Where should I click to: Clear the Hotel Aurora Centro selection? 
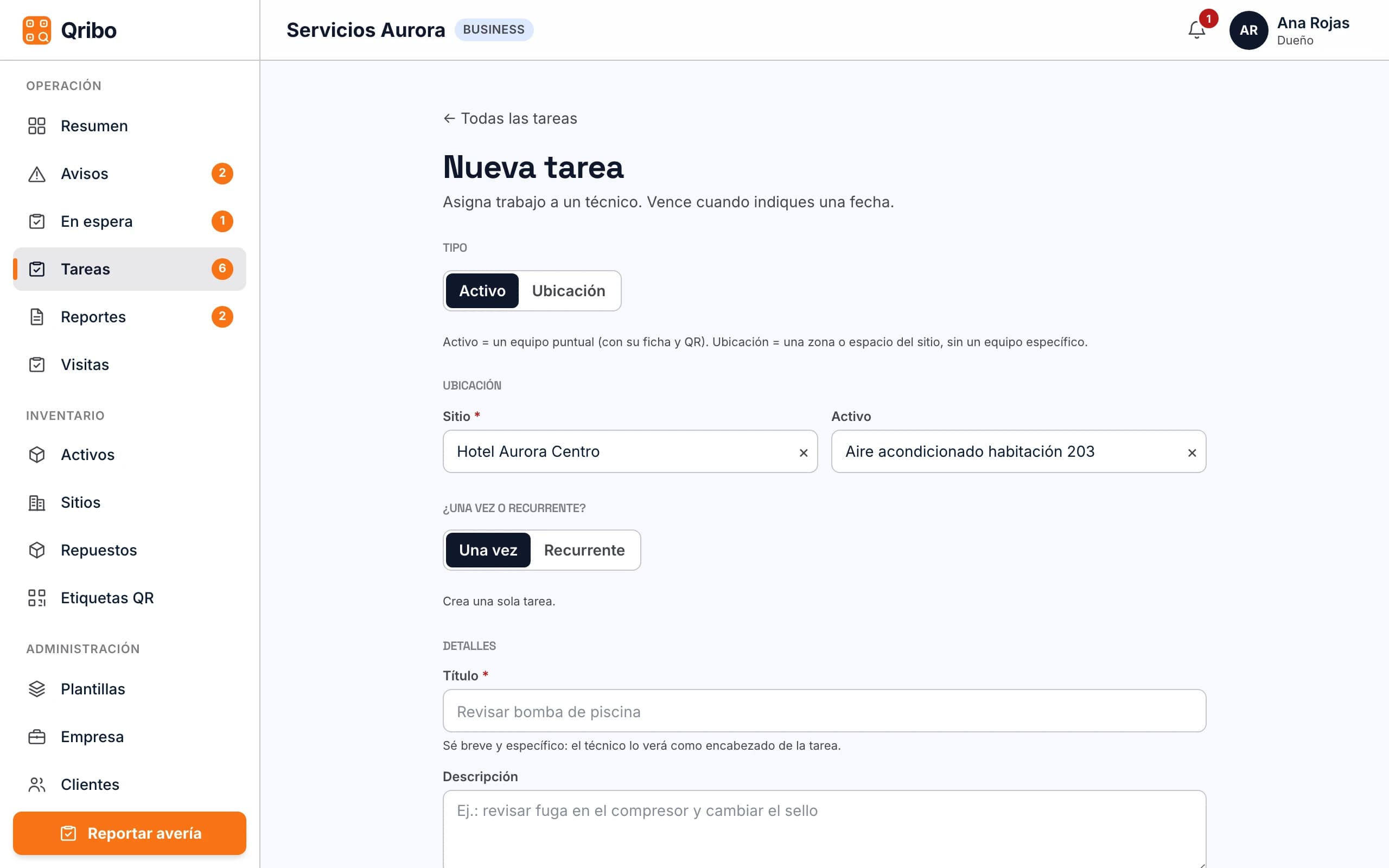804,453
